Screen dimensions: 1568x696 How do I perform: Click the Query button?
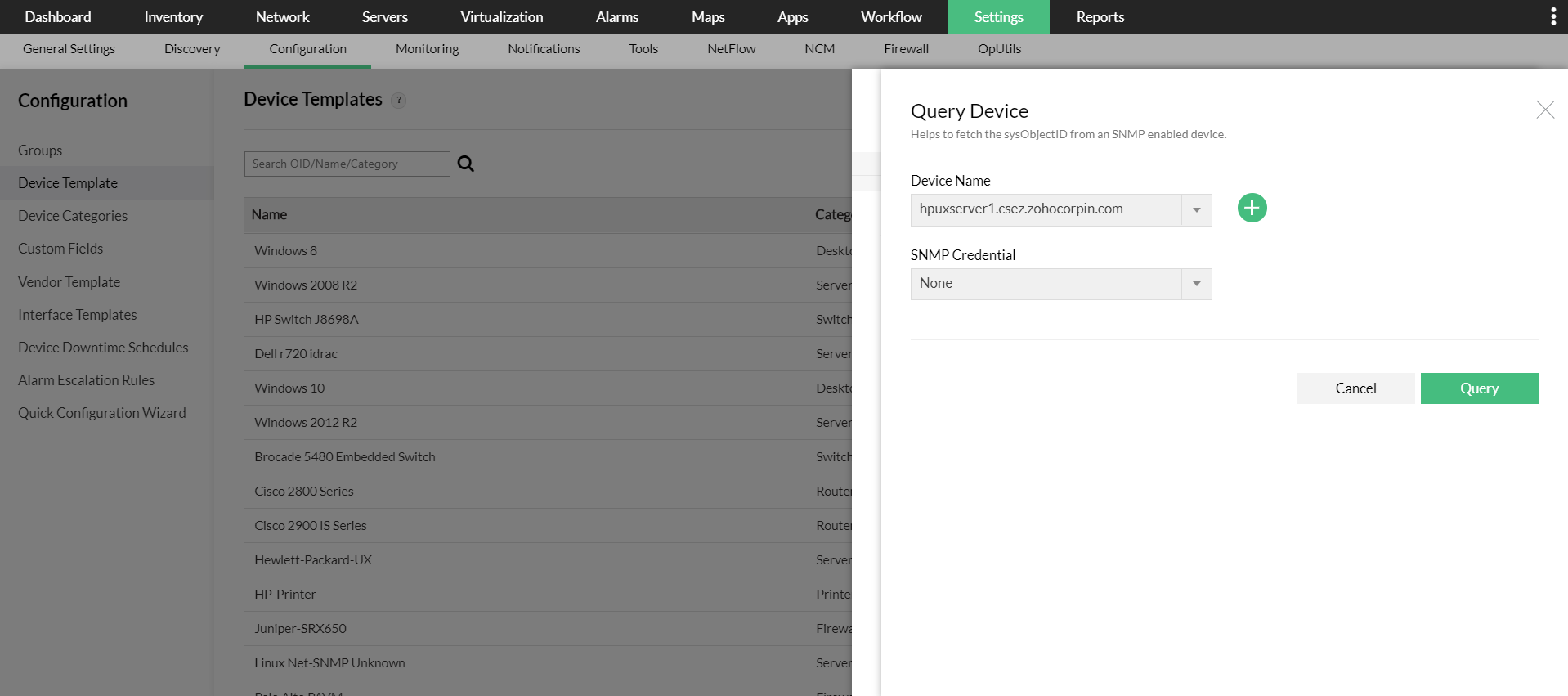(x=1479, y=388)
